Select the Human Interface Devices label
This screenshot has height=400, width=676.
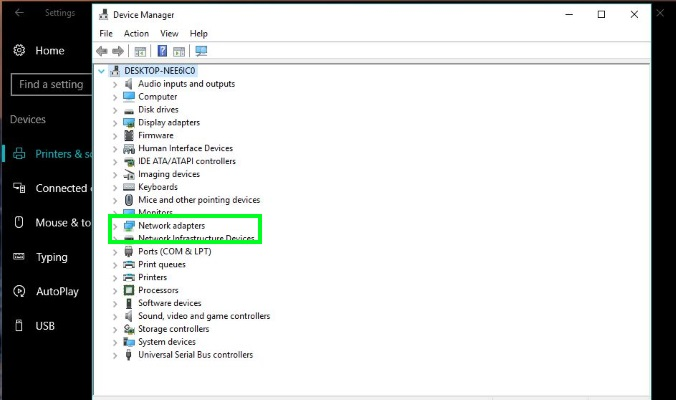185,148
